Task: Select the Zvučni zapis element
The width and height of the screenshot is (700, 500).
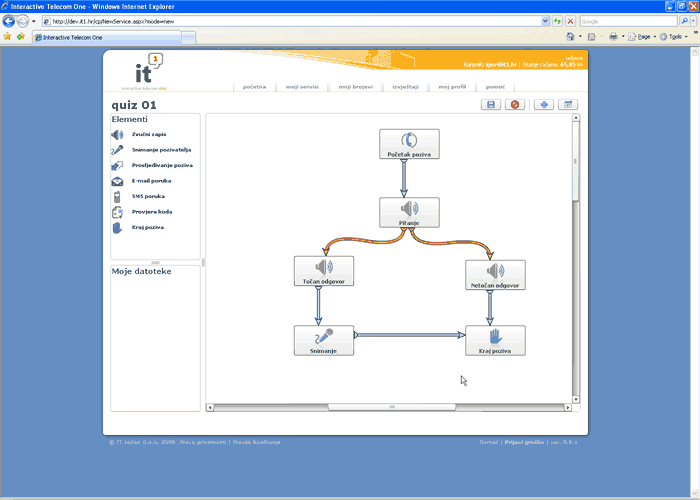Action: [x=148, y=134]
